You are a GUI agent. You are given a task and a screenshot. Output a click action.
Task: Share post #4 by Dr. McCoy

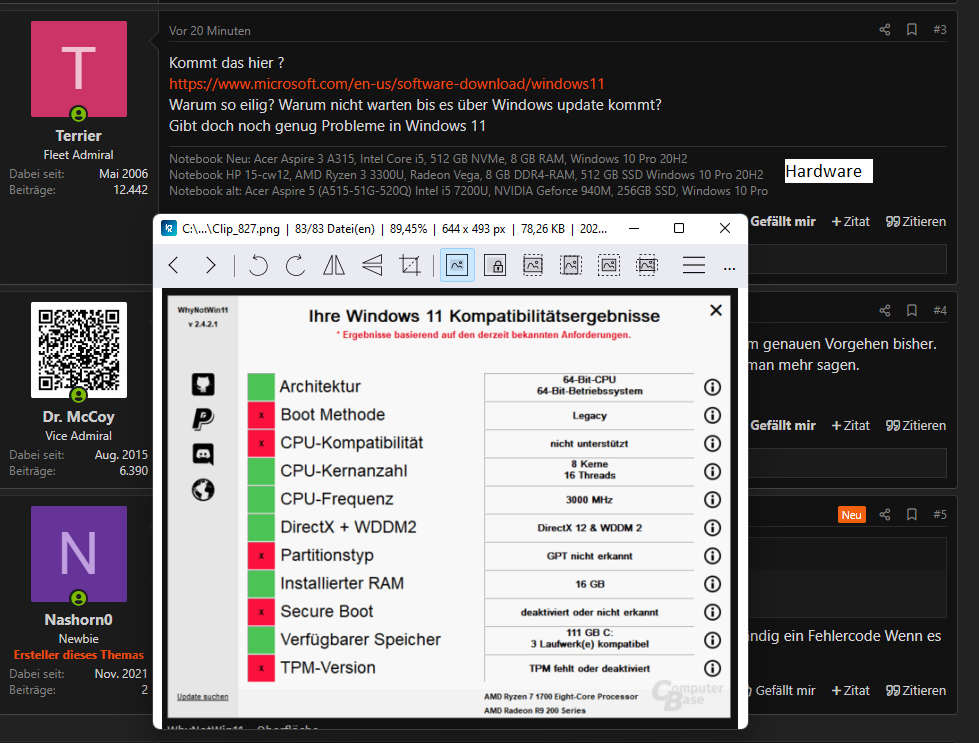885,310
